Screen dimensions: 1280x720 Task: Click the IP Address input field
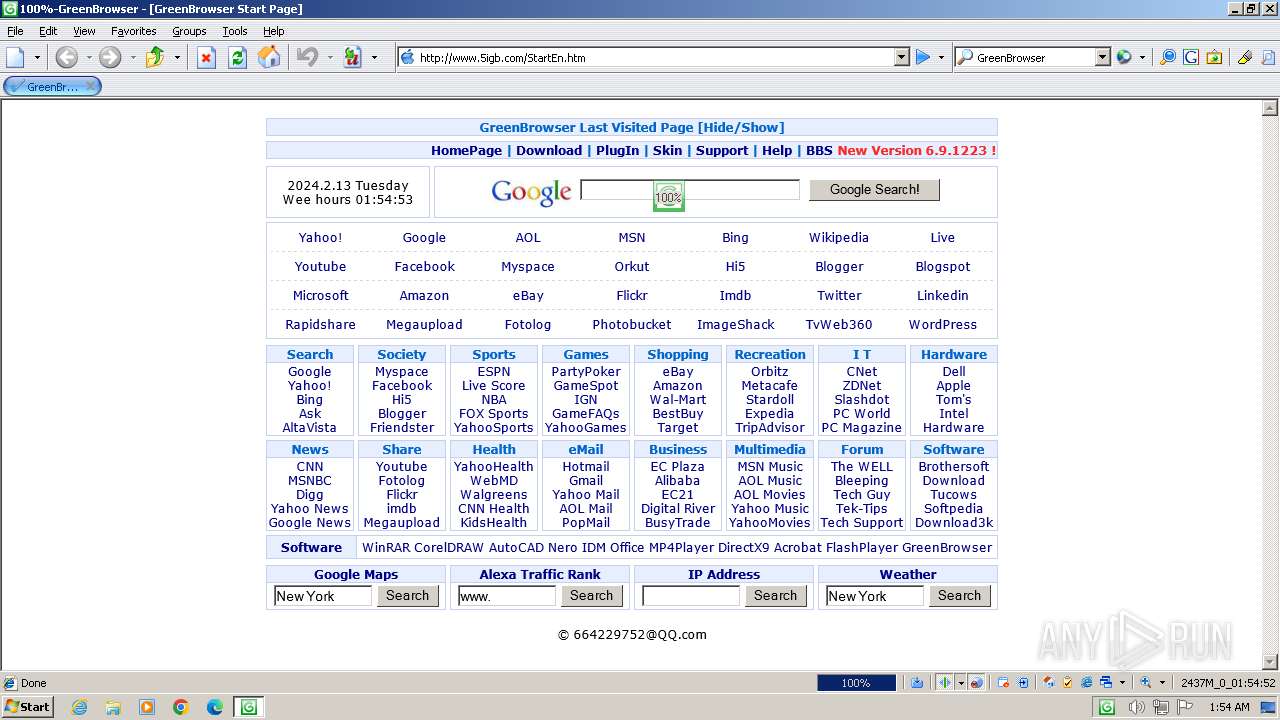pyautogui.click(x=690, y=596)
